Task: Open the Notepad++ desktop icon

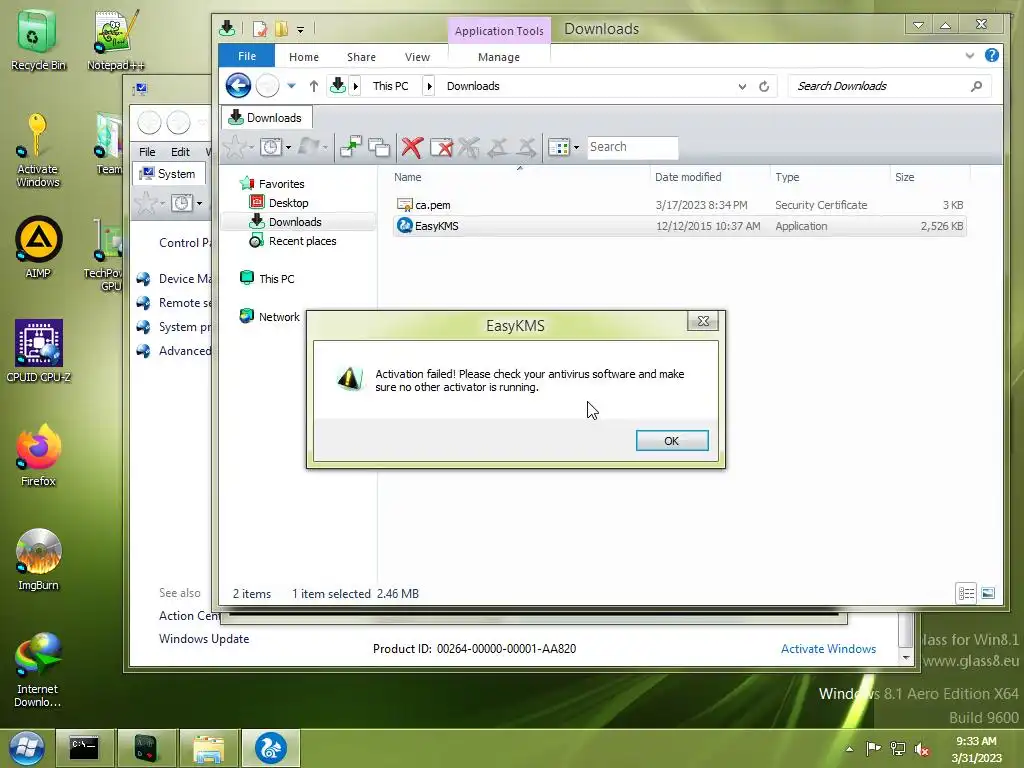Action: (116, 40)
